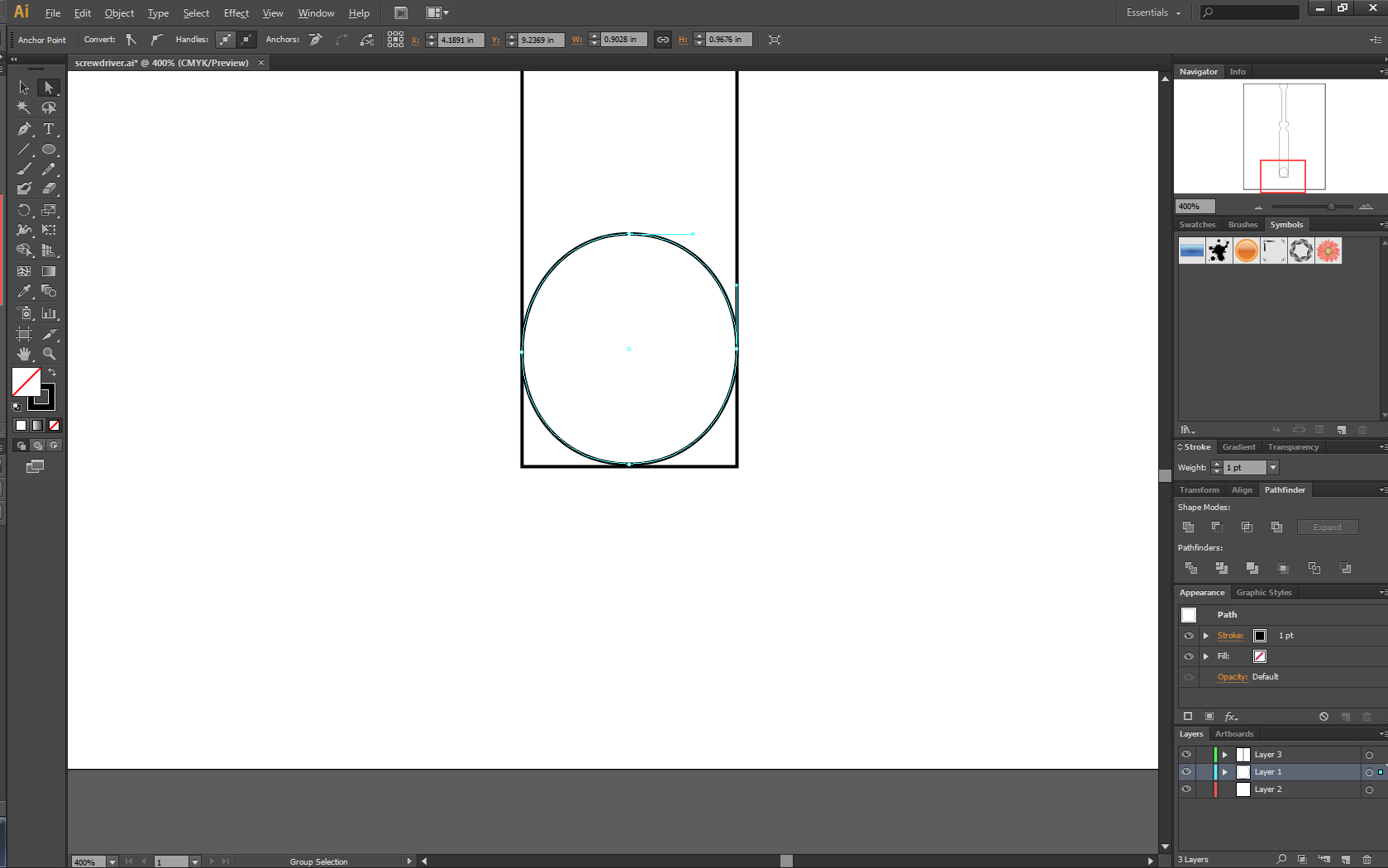Viewport: 1388px width, 868px height.
Task: Apply the Unite shape mode in Pathfinder
Action: point(1188,527)
